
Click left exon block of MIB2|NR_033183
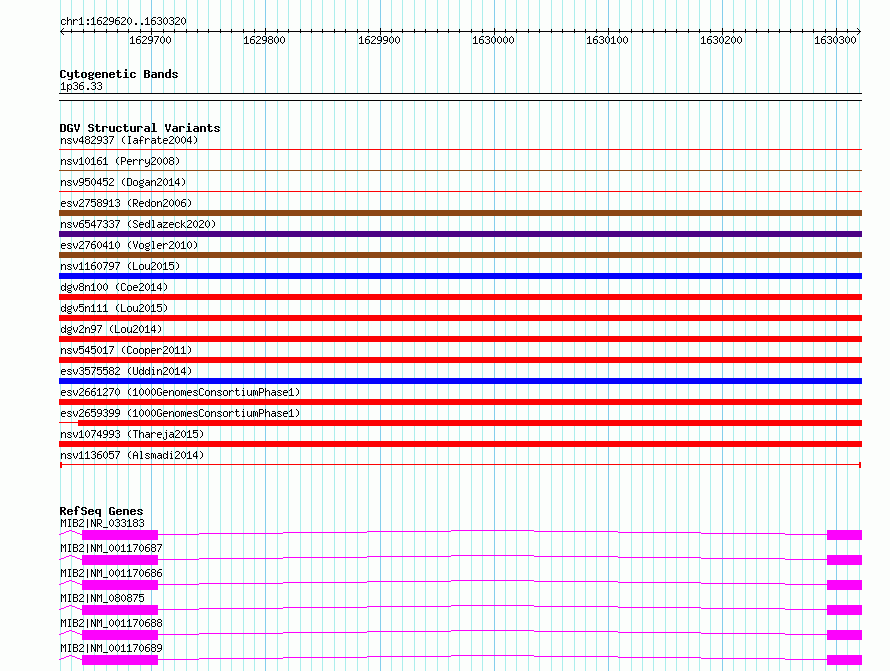120,535
